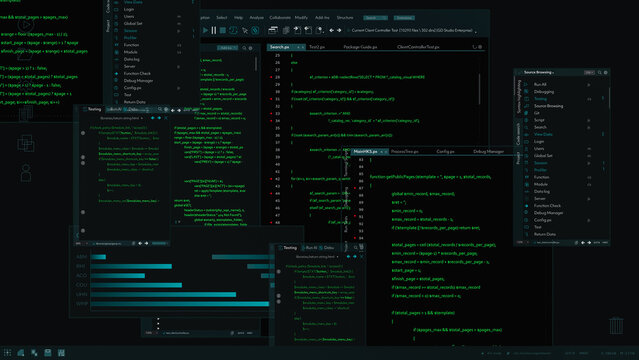Viewport: 639px width, 360px height.
Task: Open the trash bin on the desktop
Action: [616, 325]
